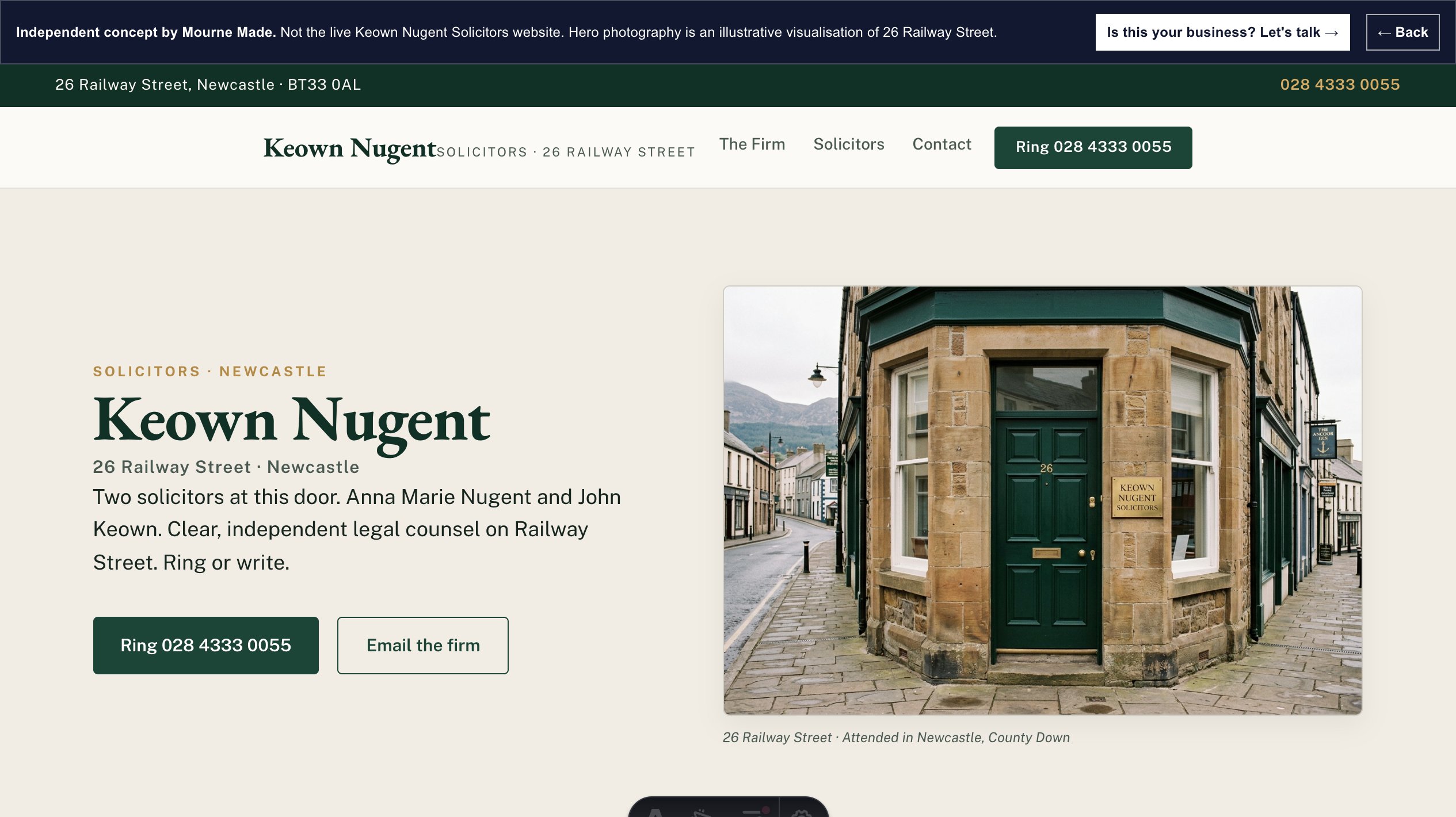Go back using the Back button
The image size is (1456, 817).
(x=1402, y=32)
